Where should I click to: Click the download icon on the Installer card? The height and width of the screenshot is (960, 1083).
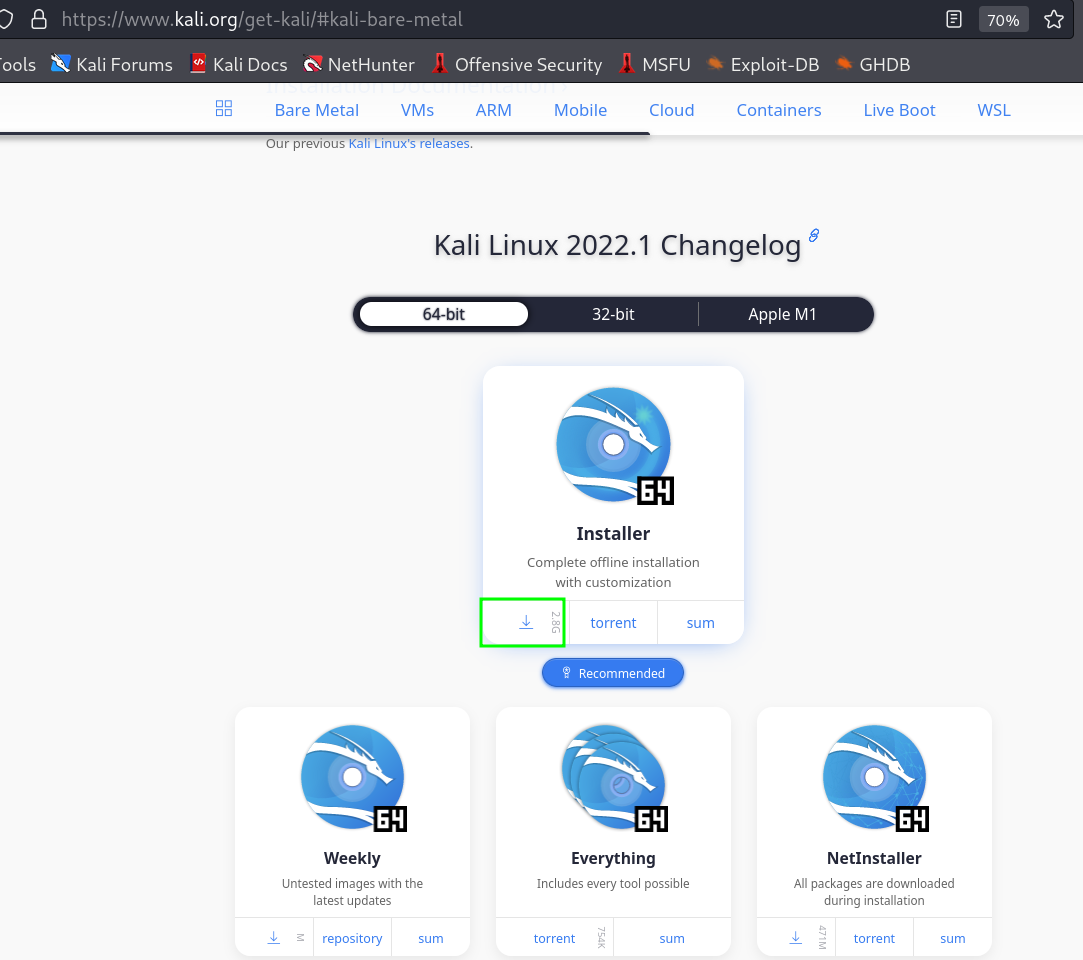point(524,622)
